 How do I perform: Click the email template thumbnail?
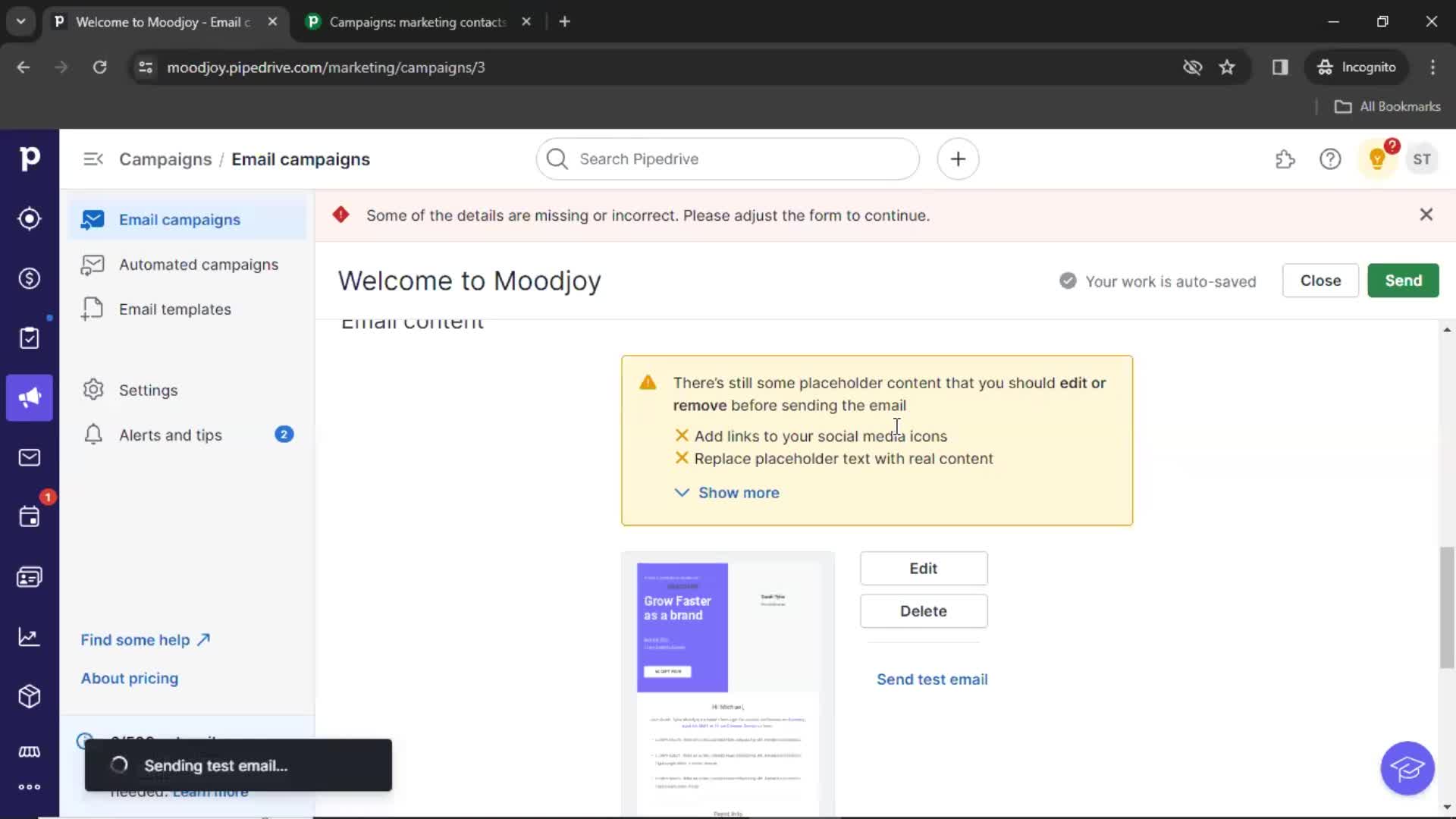point(728,684)
